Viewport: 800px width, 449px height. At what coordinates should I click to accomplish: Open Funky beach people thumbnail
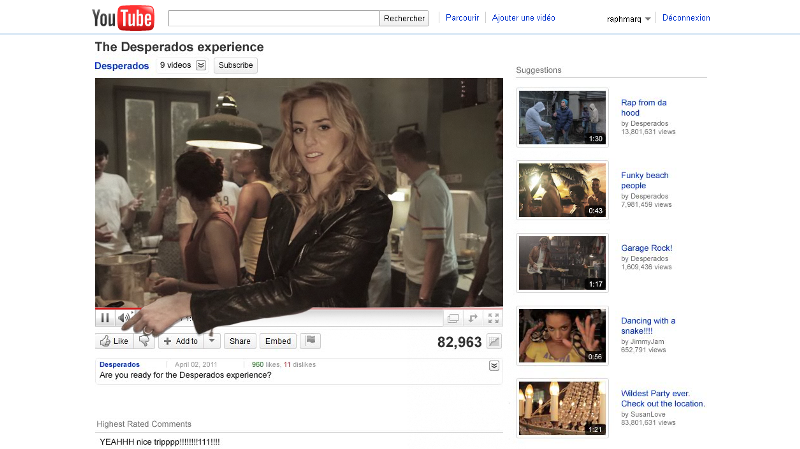[562, 190]
